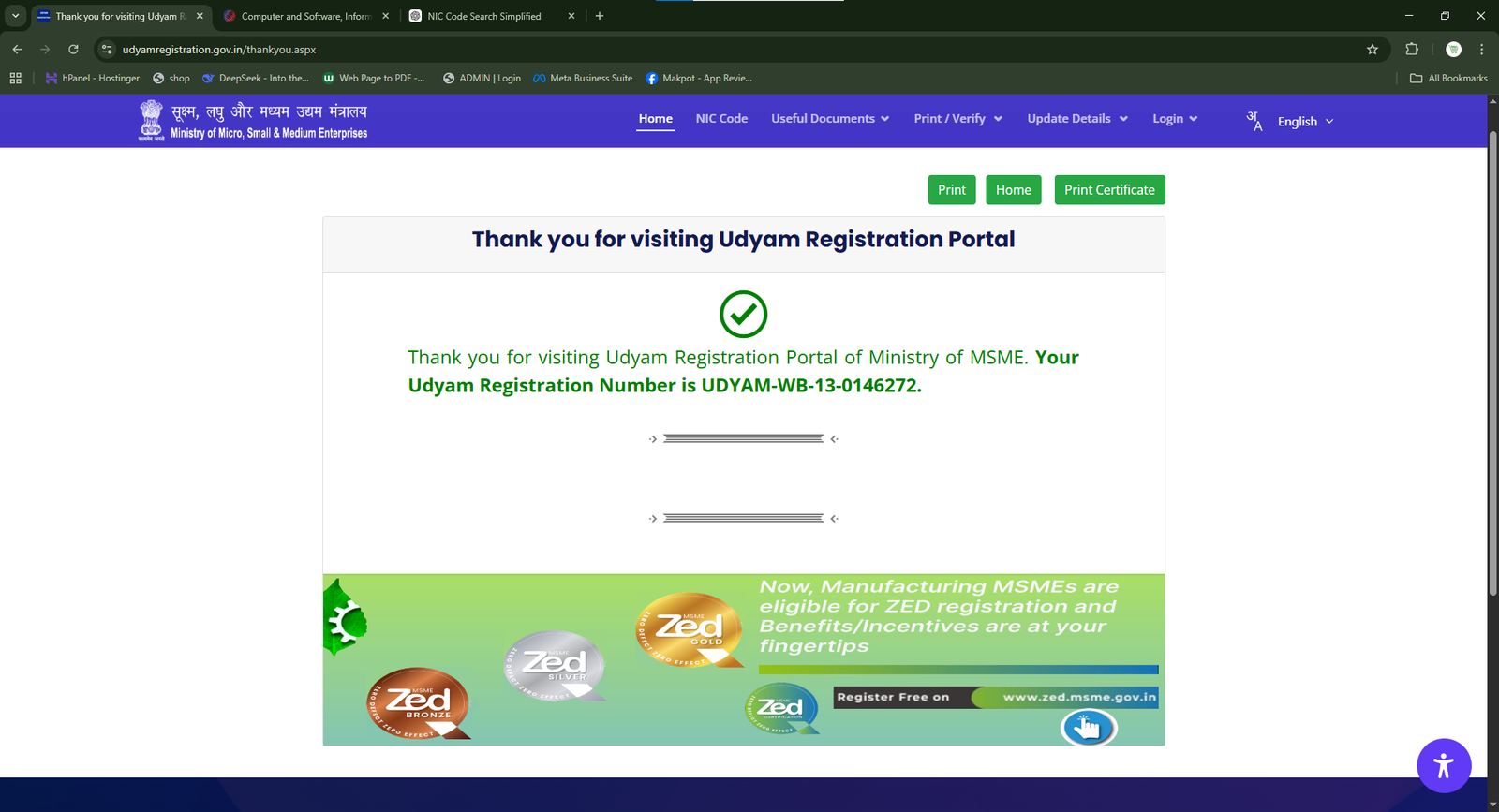Click the hand pointer icon on ZED banner
This screenshot has width=1499, height=812.
(x=1088, y=727)
